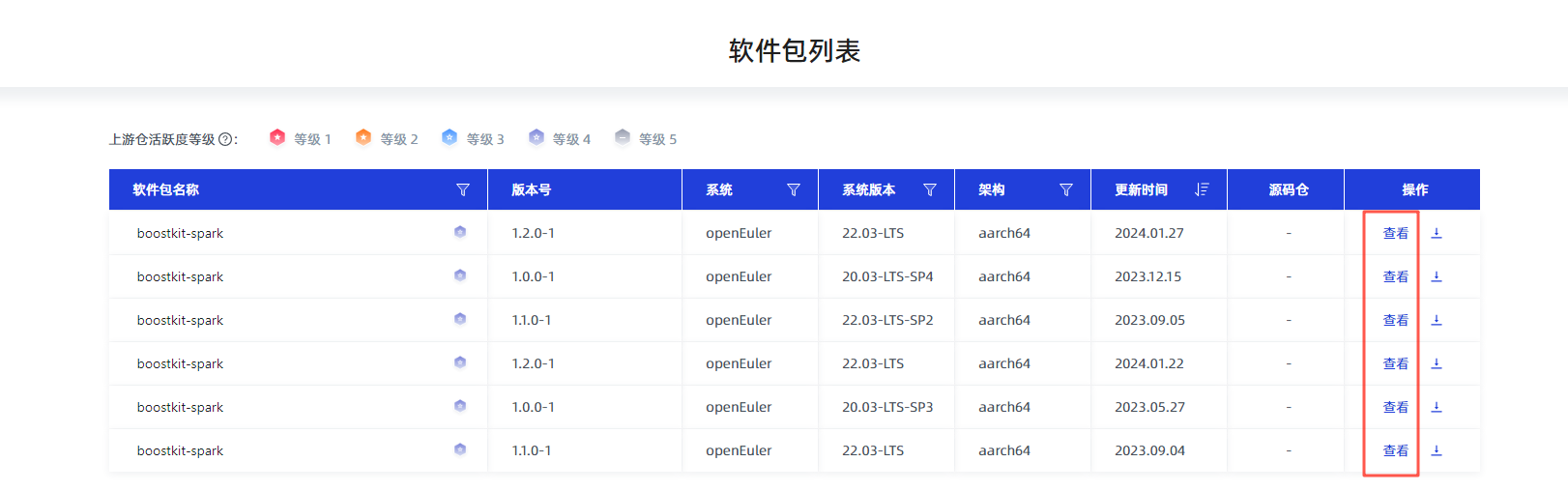
Task: Click the 22.03-LTS-SP2 system version cell
Action: pyautogui.click(x=887, y=320)
